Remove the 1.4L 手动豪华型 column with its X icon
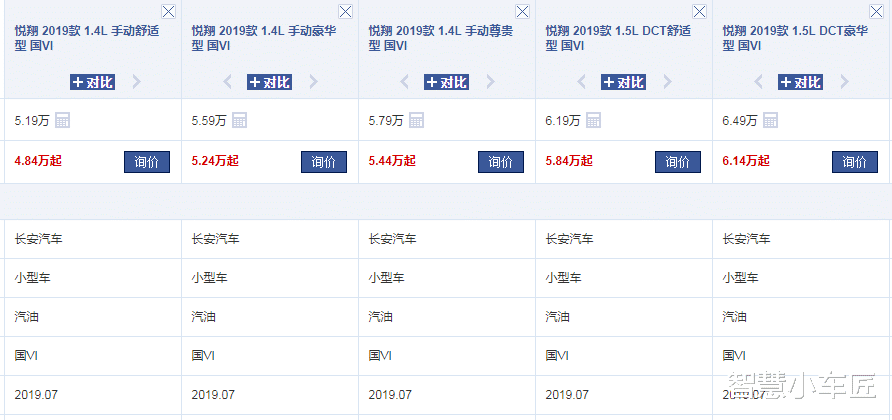892x420 pixels. (345, 11)
